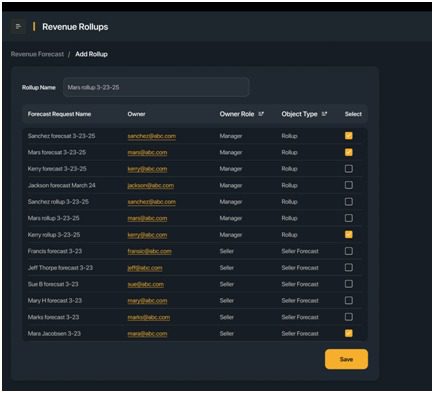
Task: Check the Francis forecast 3-23 checkbox
Action: coord(349,251)
